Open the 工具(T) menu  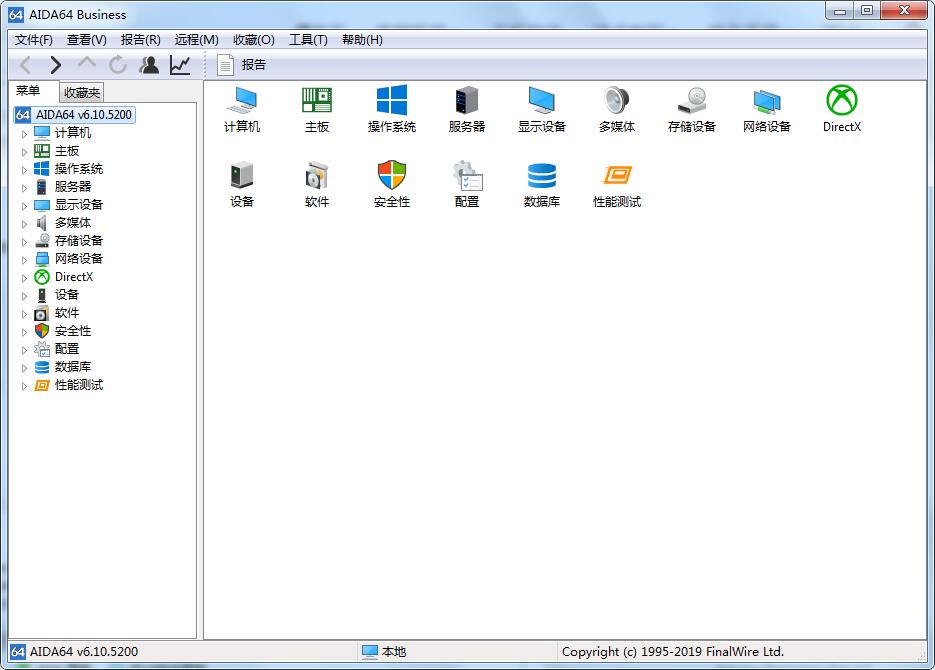click(x=308, y=40)
